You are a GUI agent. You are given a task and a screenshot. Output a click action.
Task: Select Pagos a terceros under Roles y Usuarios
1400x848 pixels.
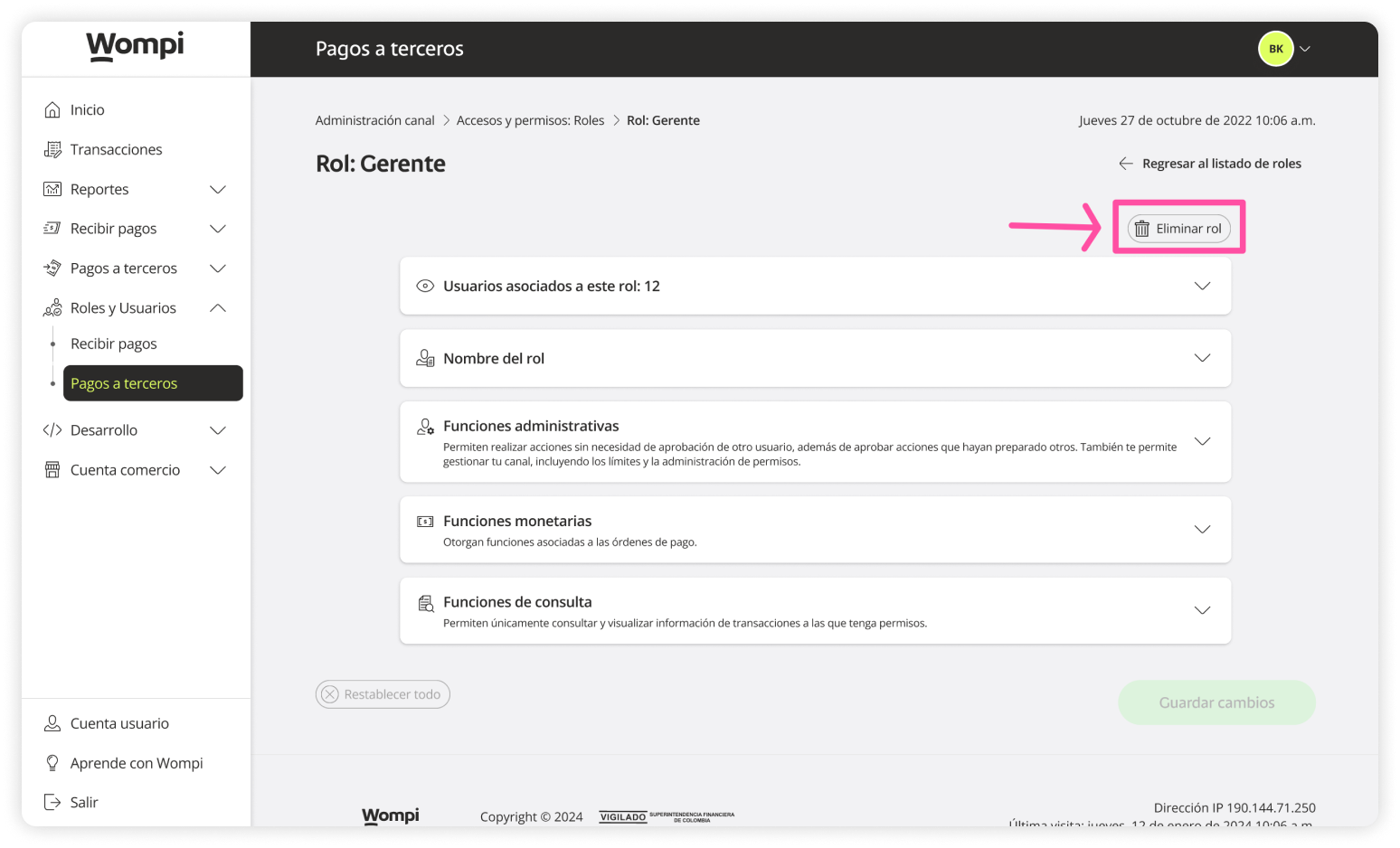pyautogui.click(x=124, y=383)
